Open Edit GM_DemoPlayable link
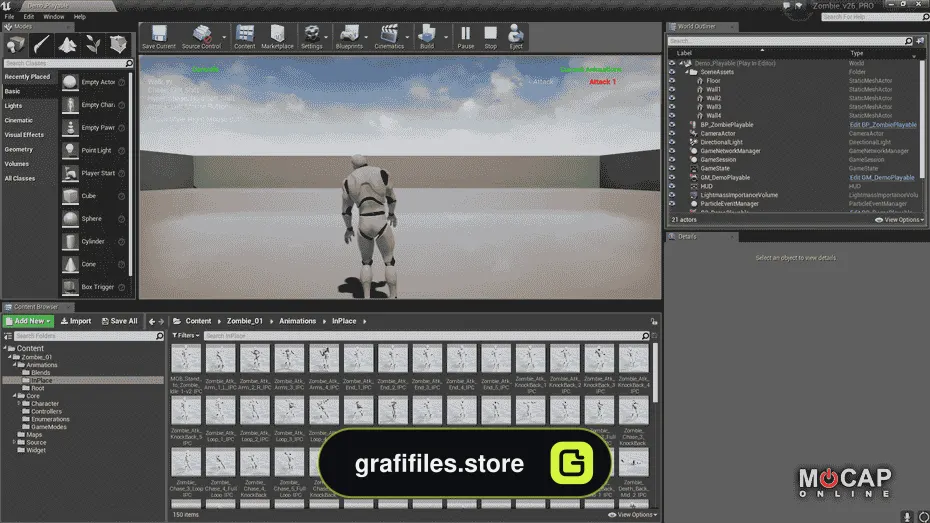The height and width of the screenshot is (523, 930). [x=881, y=177]
